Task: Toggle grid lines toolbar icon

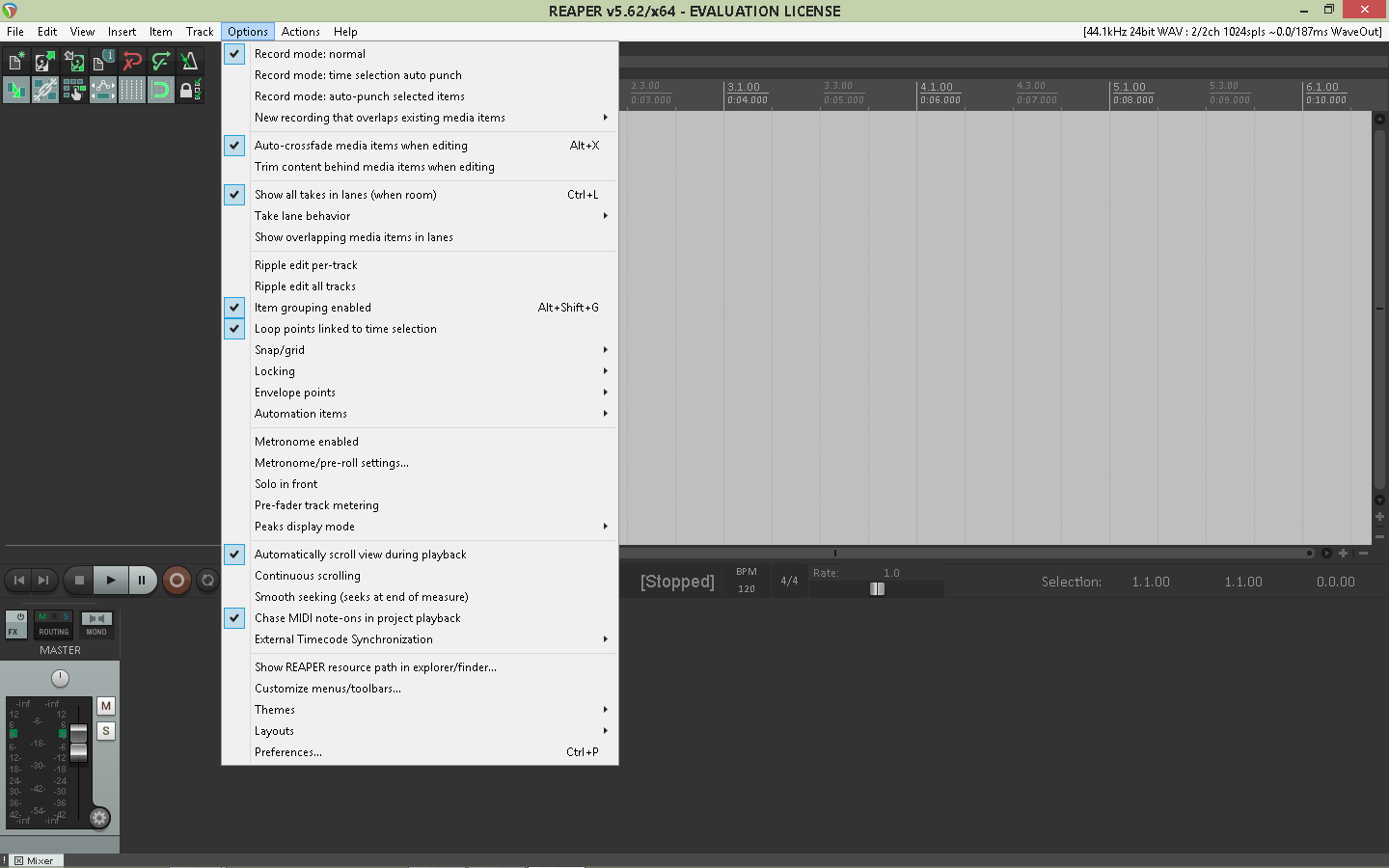Action: [x=132, y=91]
